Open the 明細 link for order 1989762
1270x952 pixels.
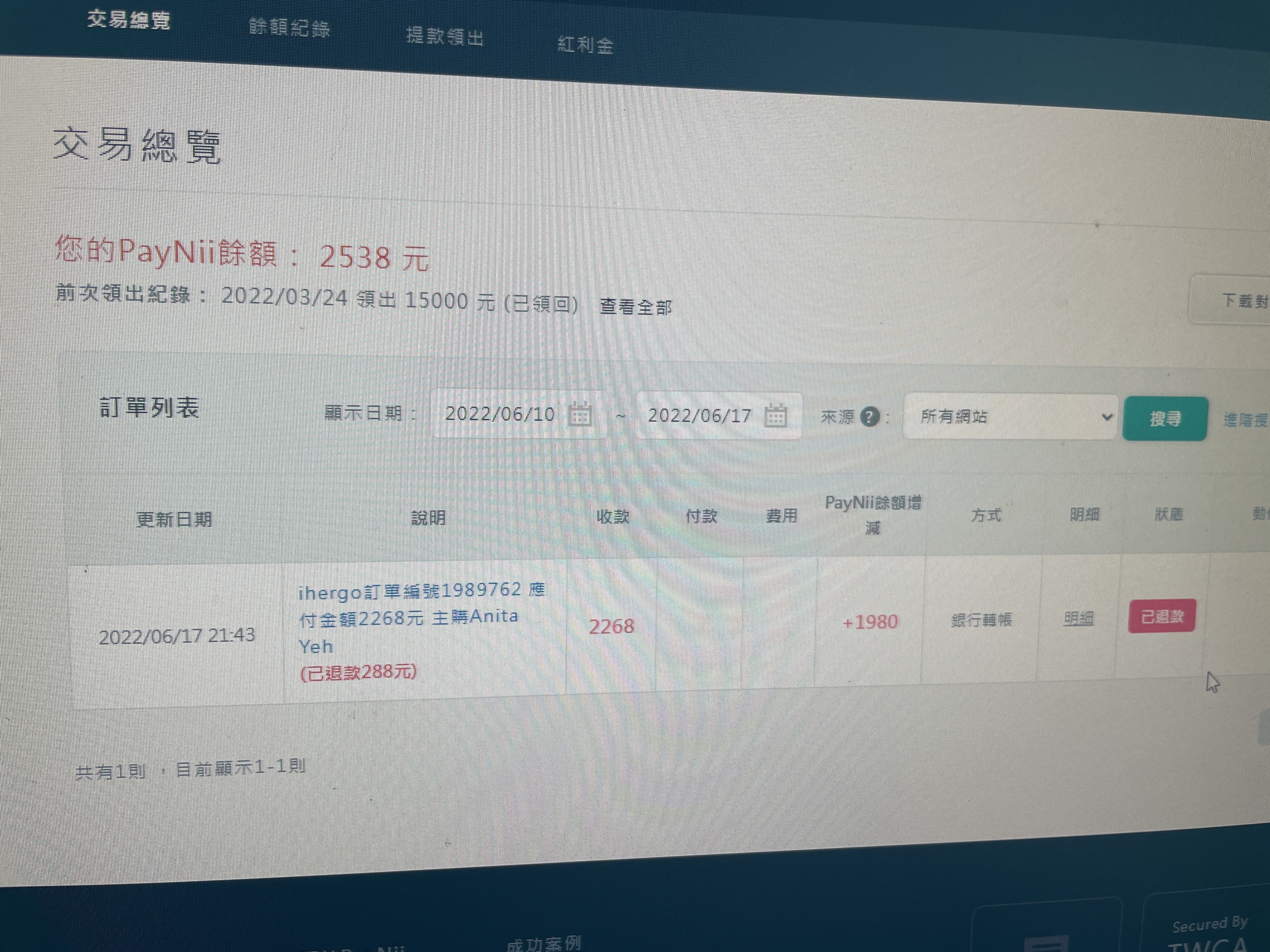1078,618
